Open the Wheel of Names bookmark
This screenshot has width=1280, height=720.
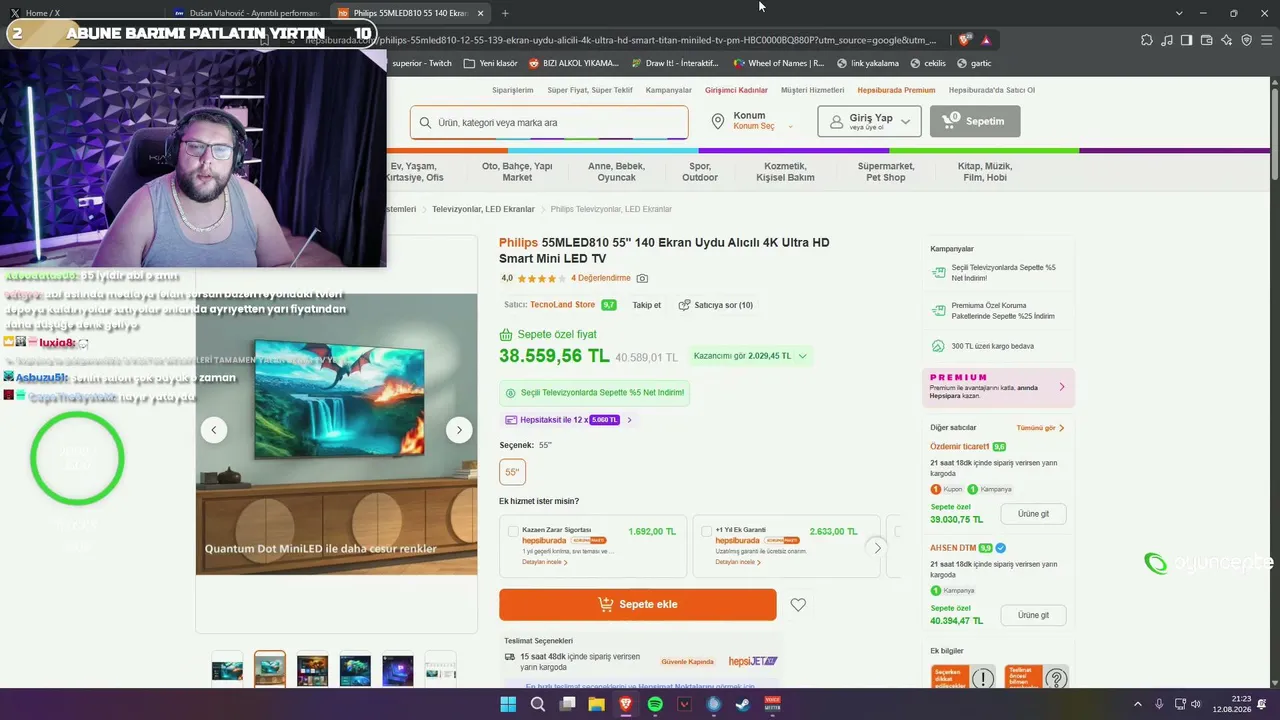point(778,63)
